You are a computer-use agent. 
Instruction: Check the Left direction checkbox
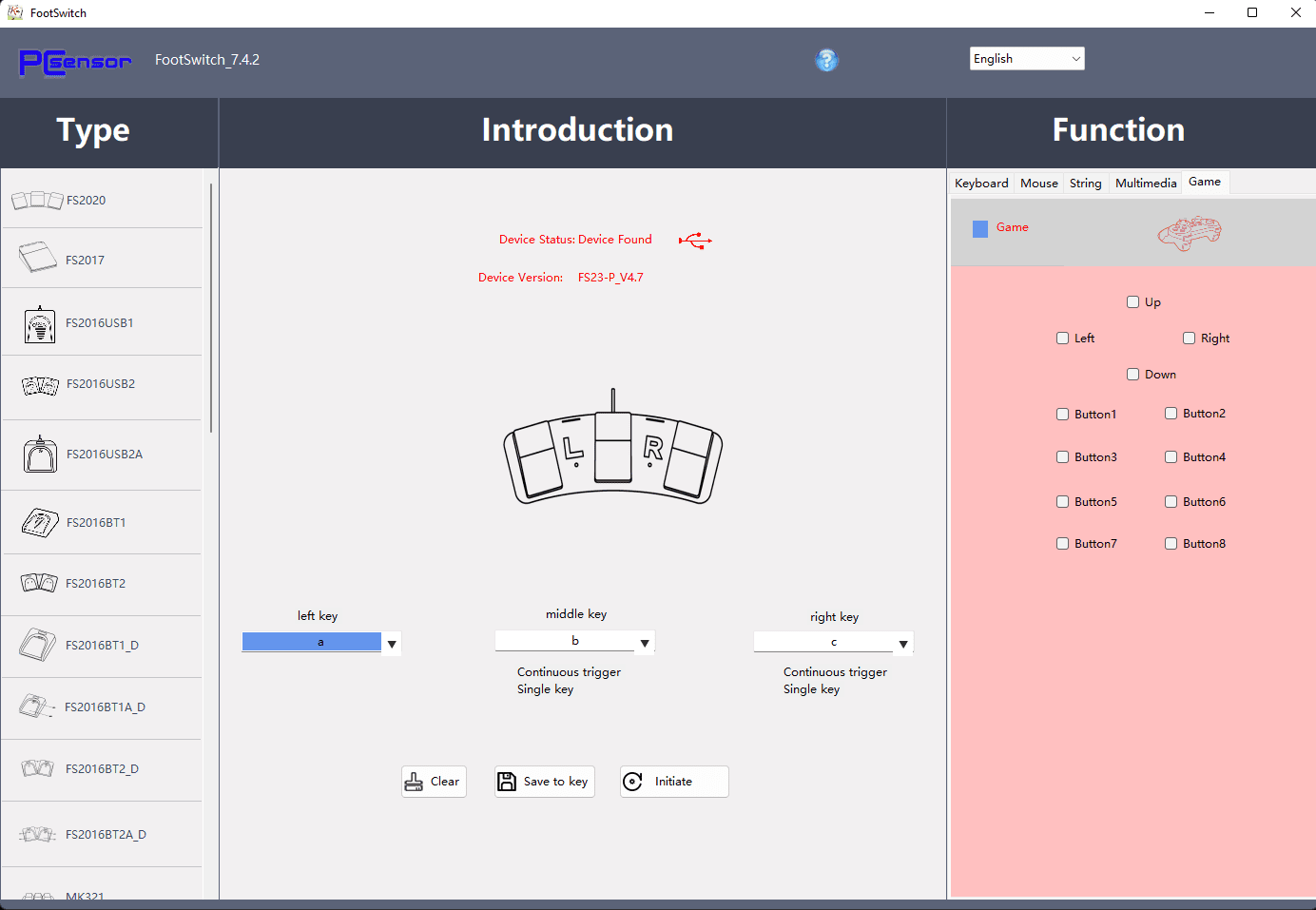(1062, 339)
